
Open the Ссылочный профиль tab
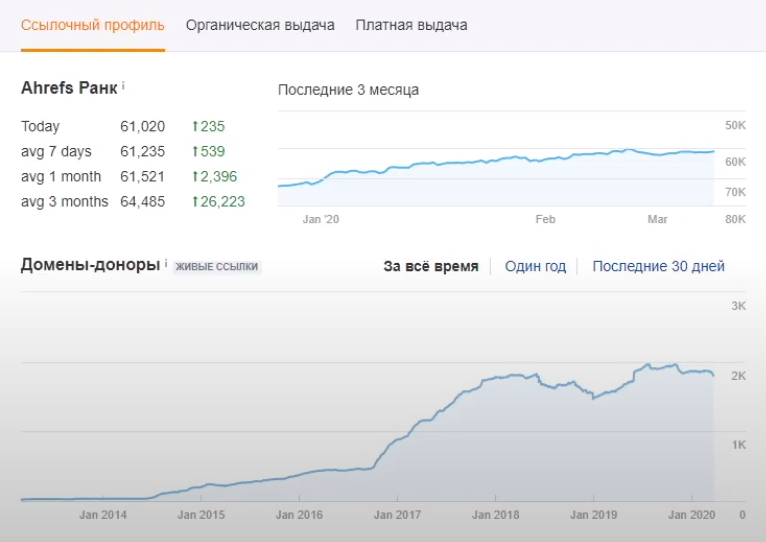coord(93,25)
